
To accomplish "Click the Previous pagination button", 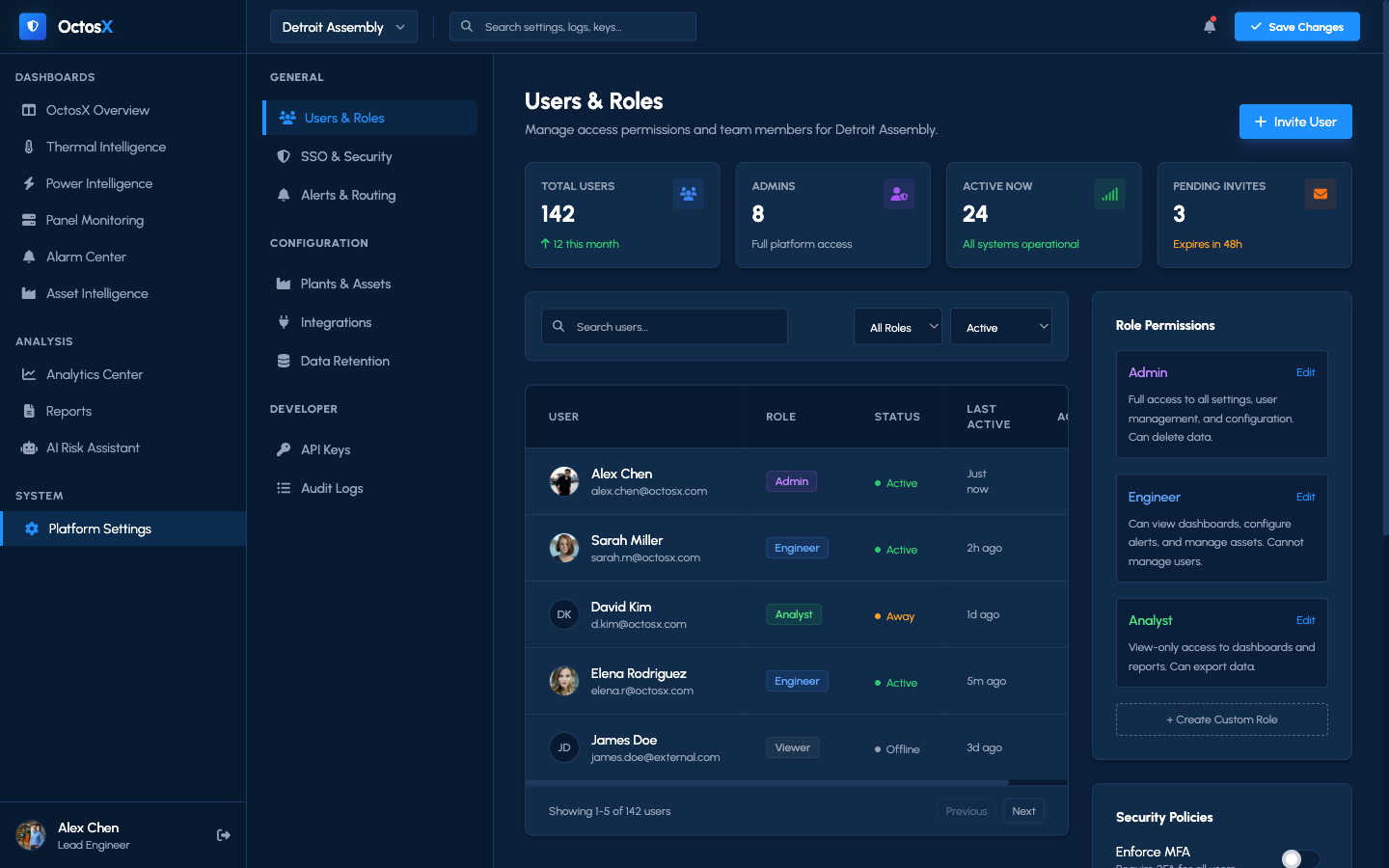I will [x=967, y=811].
